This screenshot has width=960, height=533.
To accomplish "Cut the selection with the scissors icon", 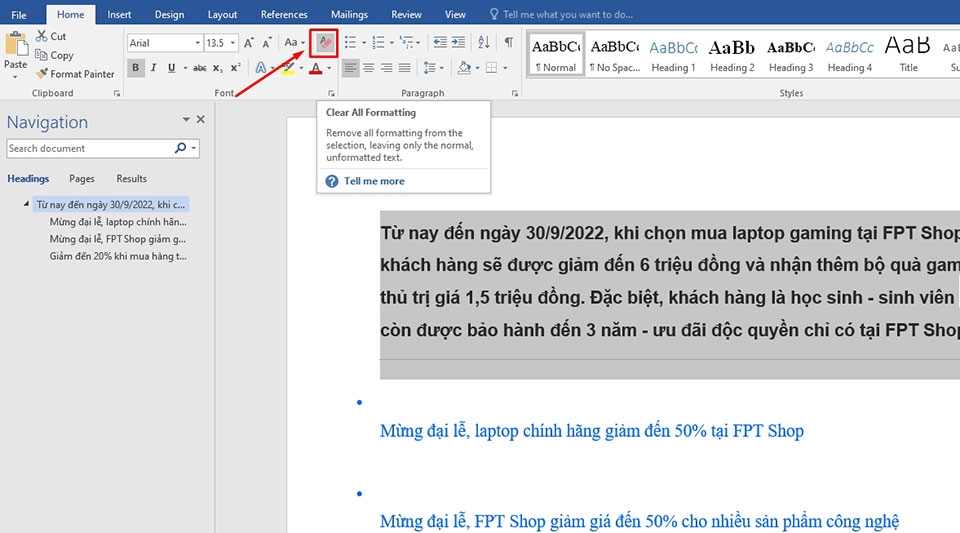I will (42, 36).
